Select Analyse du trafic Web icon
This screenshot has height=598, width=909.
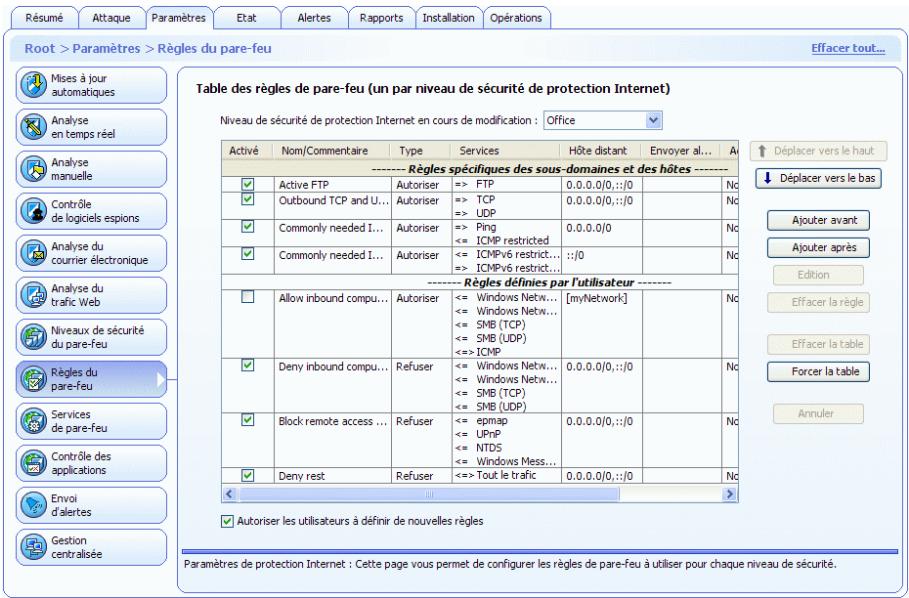[x=34, y=295]
